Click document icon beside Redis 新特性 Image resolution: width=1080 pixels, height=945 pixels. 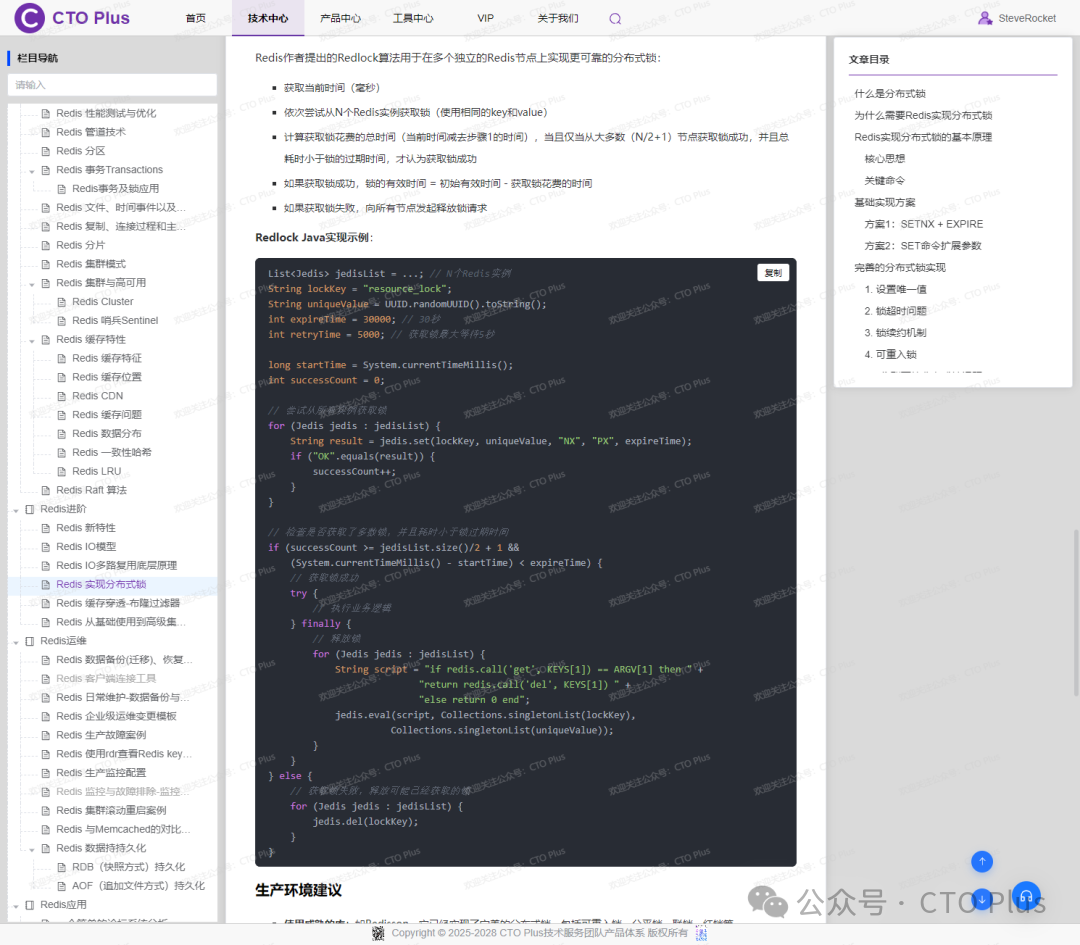coord(46,528)
